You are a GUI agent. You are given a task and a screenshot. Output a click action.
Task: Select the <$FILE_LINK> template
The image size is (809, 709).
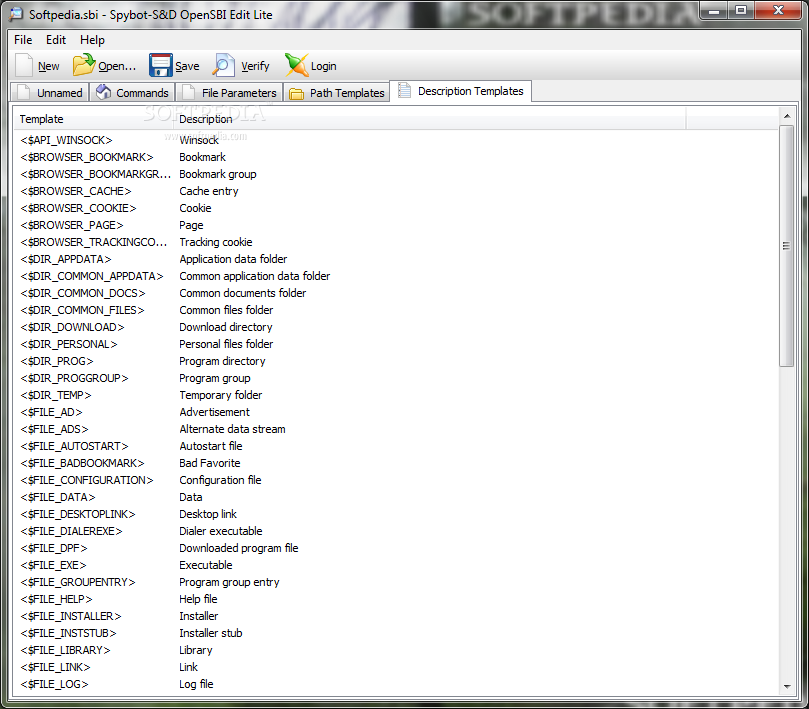pyautogui.click(x=55, y=667)
